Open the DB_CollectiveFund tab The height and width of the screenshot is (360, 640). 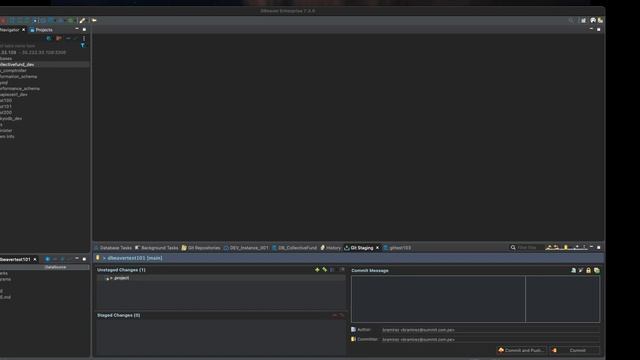point(294,248)
